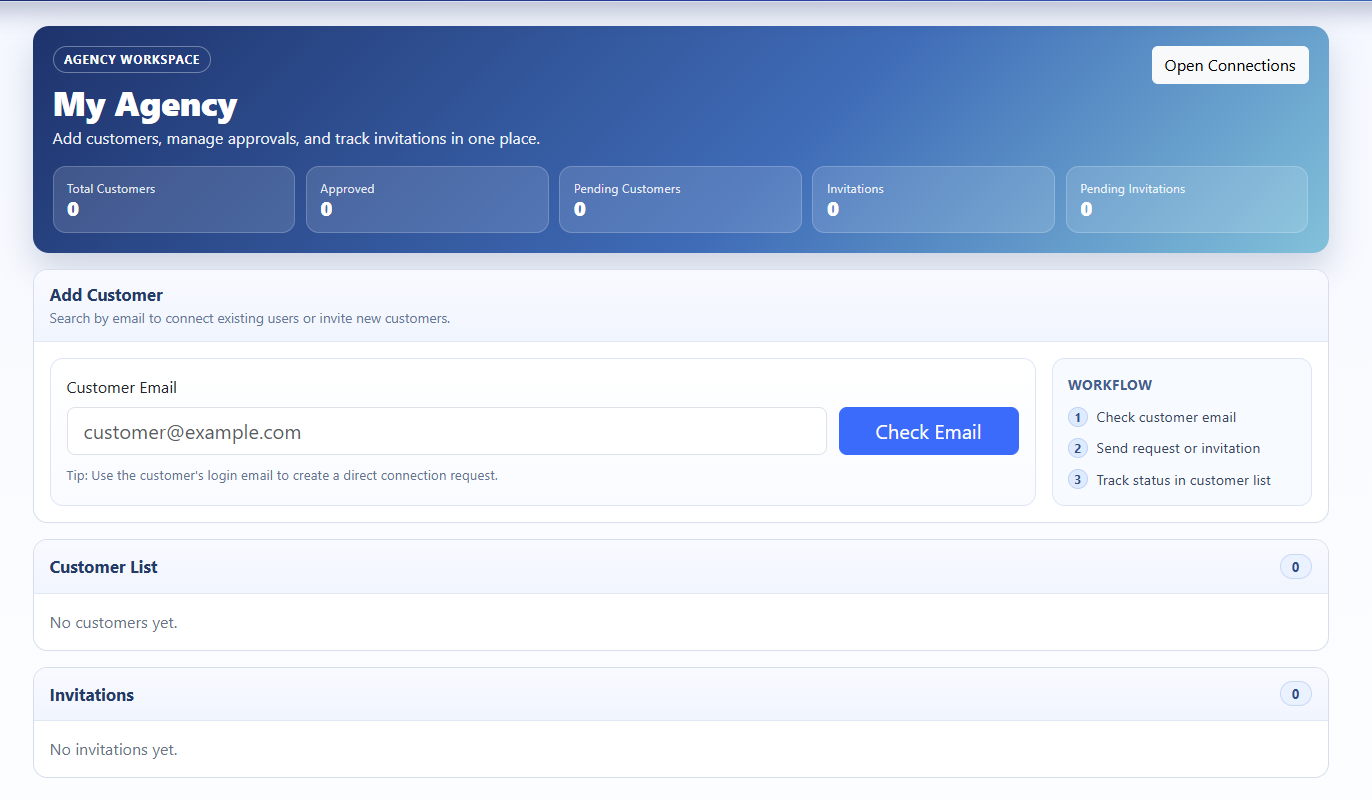Click the Approved stat label
Screen dimensions: 1372x801
(x=347, y=188)
